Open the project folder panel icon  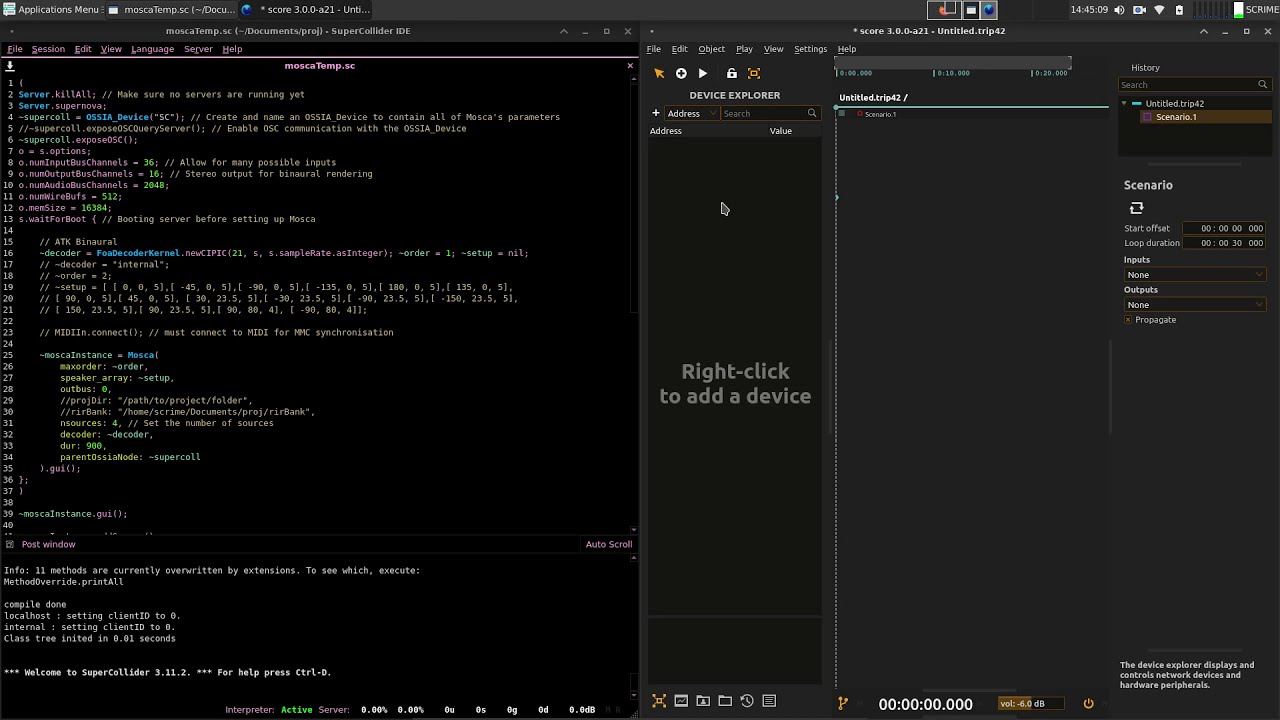click(x=725, y=701)
